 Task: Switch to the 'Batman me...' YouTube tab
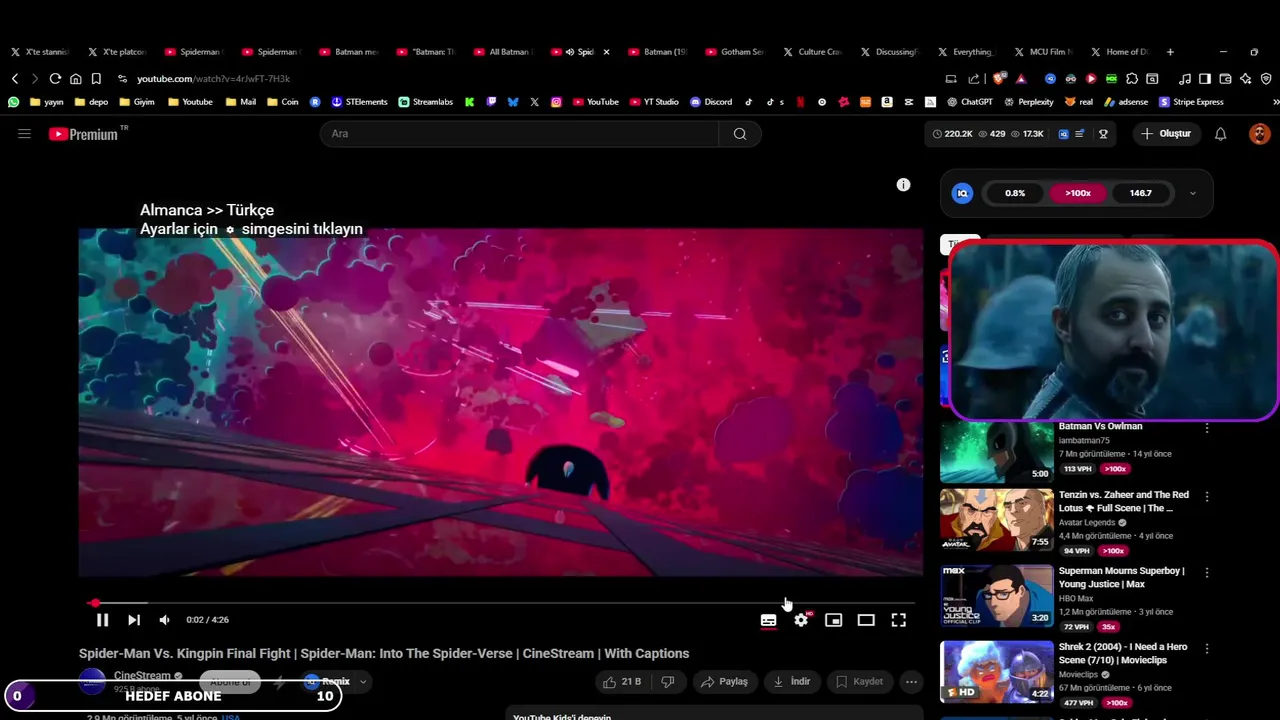pos(350,52)
